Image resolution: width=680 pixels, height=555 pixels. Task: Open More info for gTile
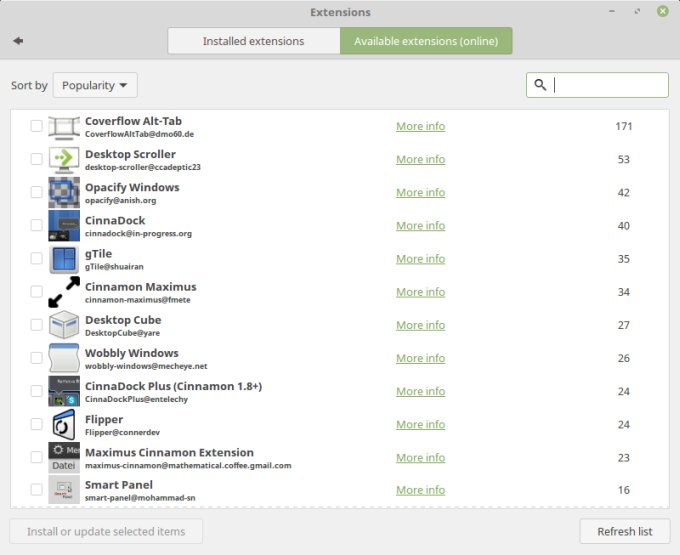[421, 258]
